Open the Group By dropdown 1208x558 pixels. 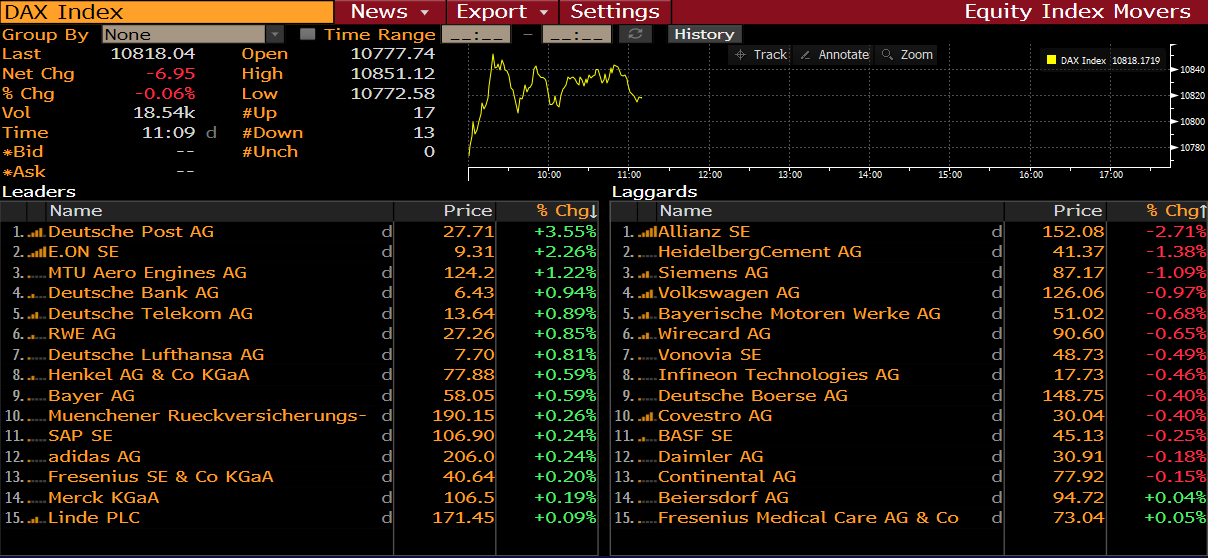click(276, 34)
